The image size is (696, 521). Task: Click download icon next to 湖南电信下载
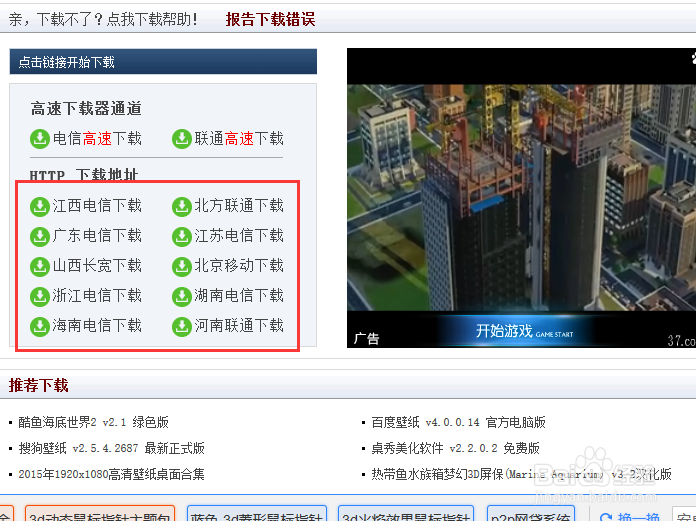[182, 296]
